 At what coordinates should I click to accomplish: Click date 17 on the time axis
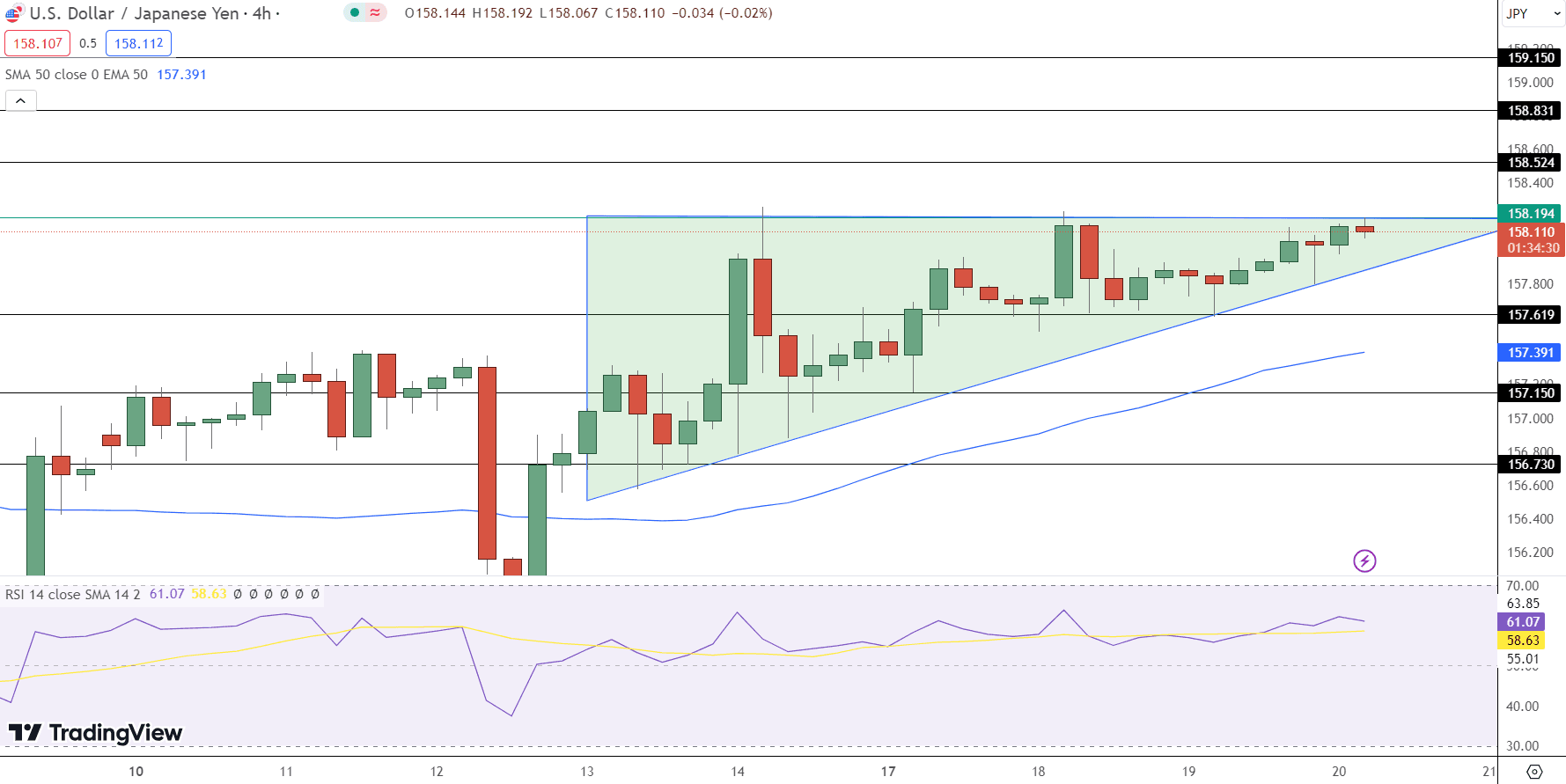[888, 772]
